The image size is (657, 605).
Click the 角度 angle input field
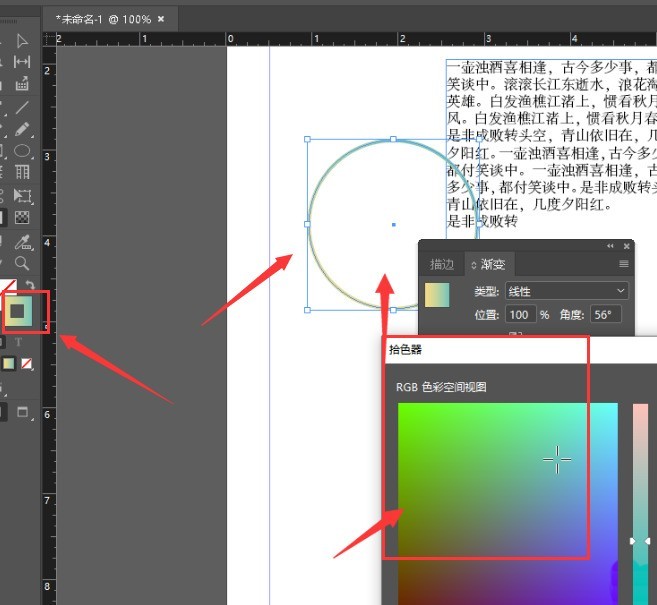coord(606,314)
